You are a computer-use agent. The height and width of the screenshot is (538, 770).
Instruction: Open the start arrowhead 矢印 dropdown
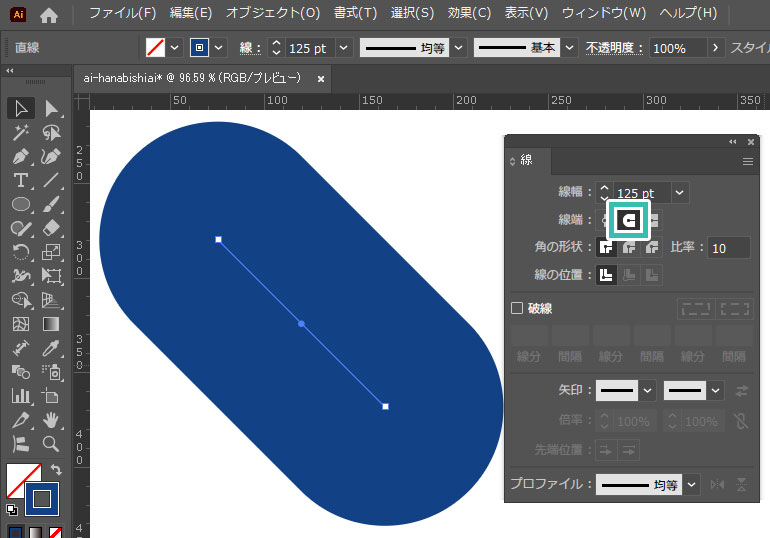tap(647, 390)
